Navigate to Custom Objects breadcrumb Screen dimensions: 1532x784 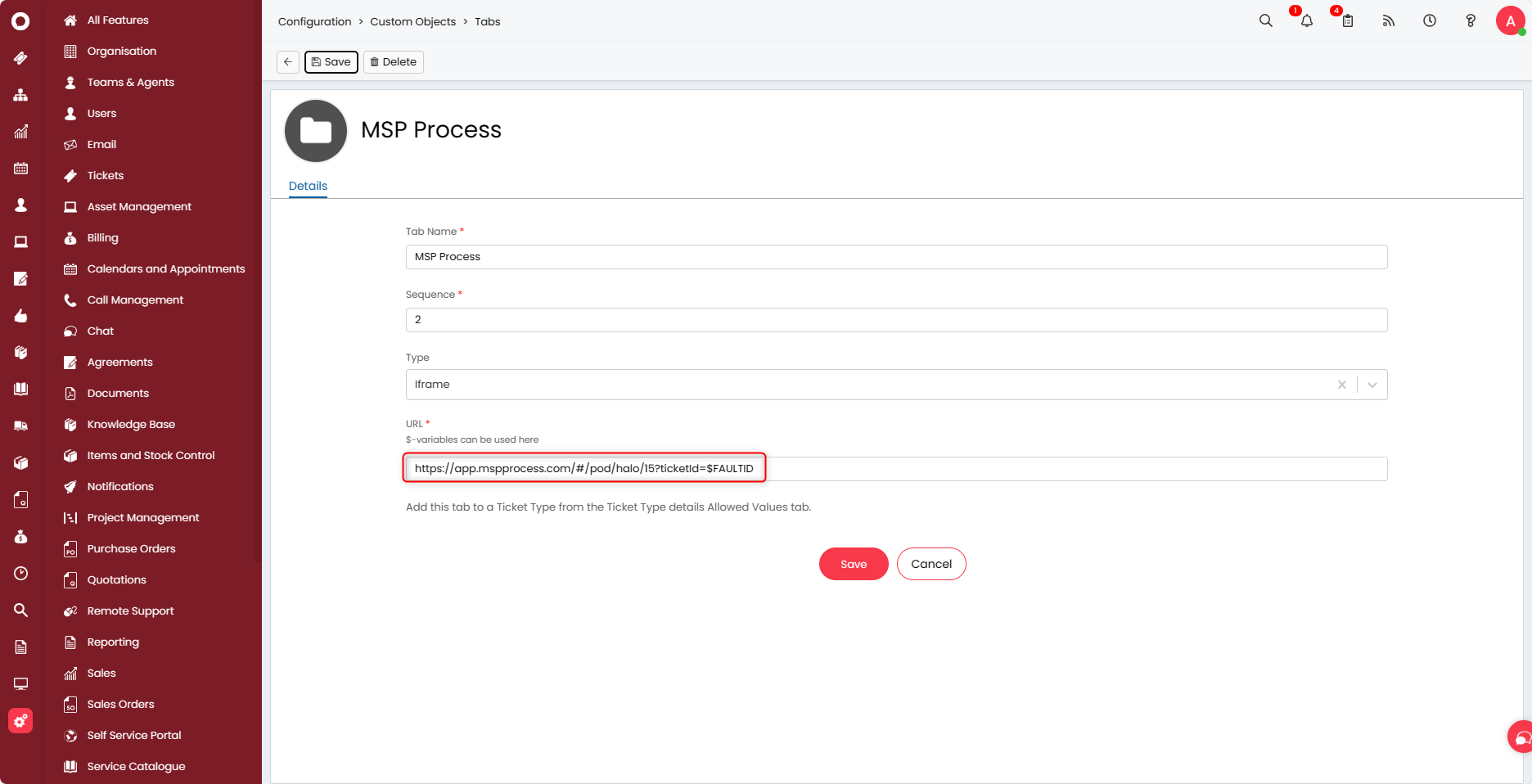[412, 21]
